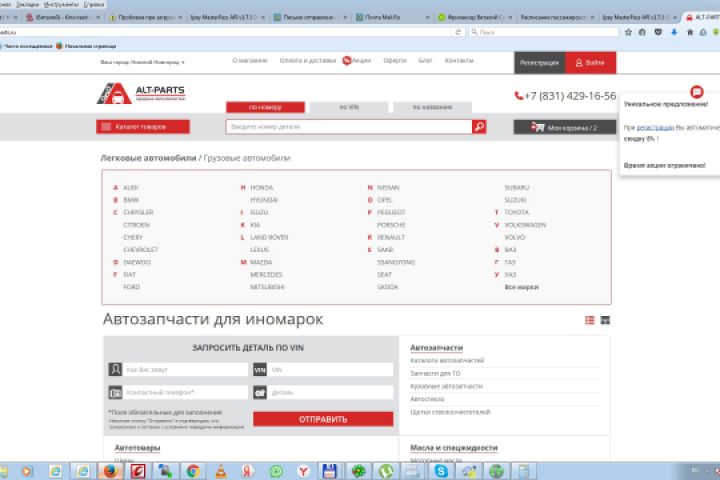
Task: Click the 'Кузовные автозапчасти' link
Action: (x=446, y=386)
